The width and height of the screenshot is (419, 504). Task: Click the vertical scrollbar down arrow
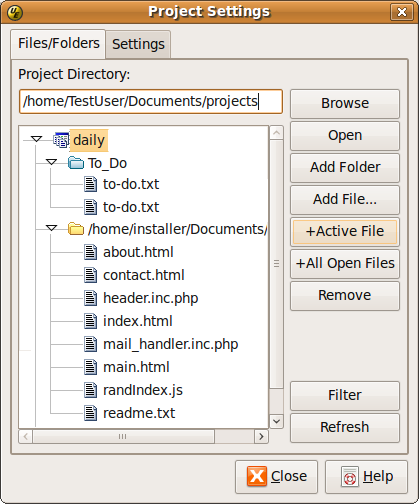276,421
